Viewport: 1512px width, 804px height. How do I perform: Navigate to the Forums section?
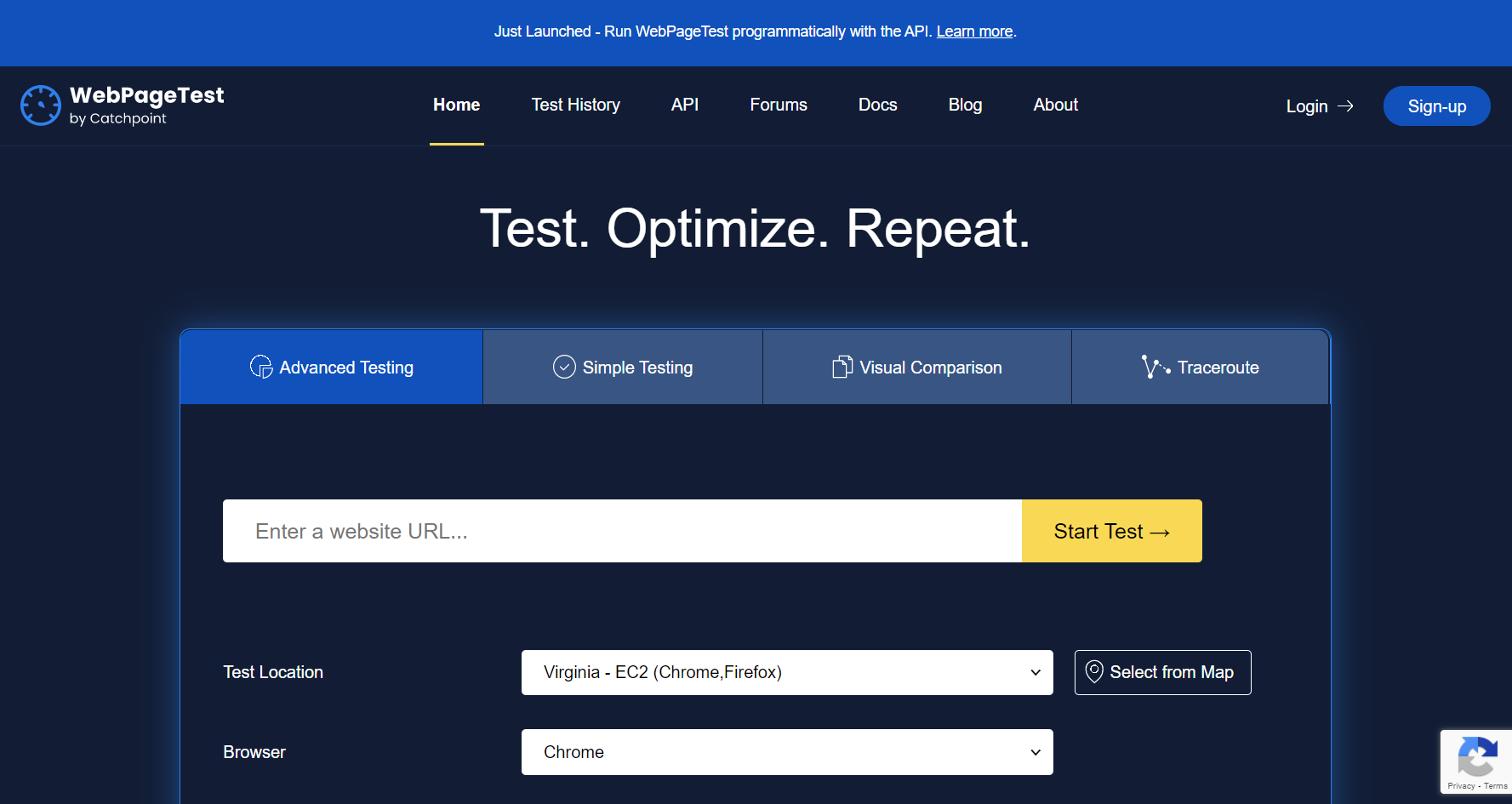pos(778,105)
